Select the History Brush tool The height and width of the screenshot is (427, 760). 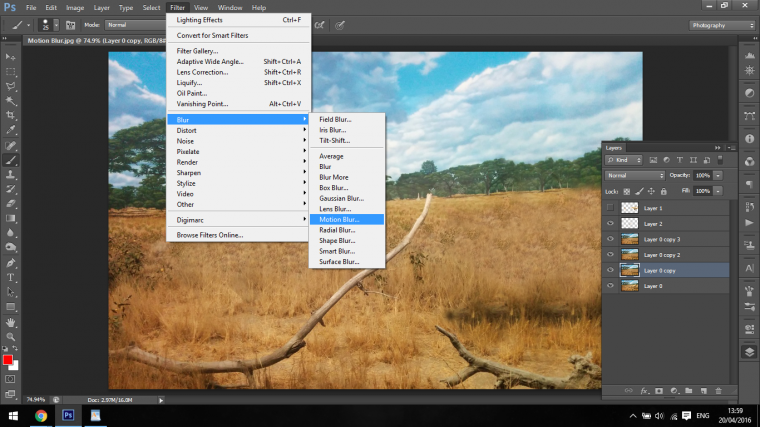click(x=10, y=189)
